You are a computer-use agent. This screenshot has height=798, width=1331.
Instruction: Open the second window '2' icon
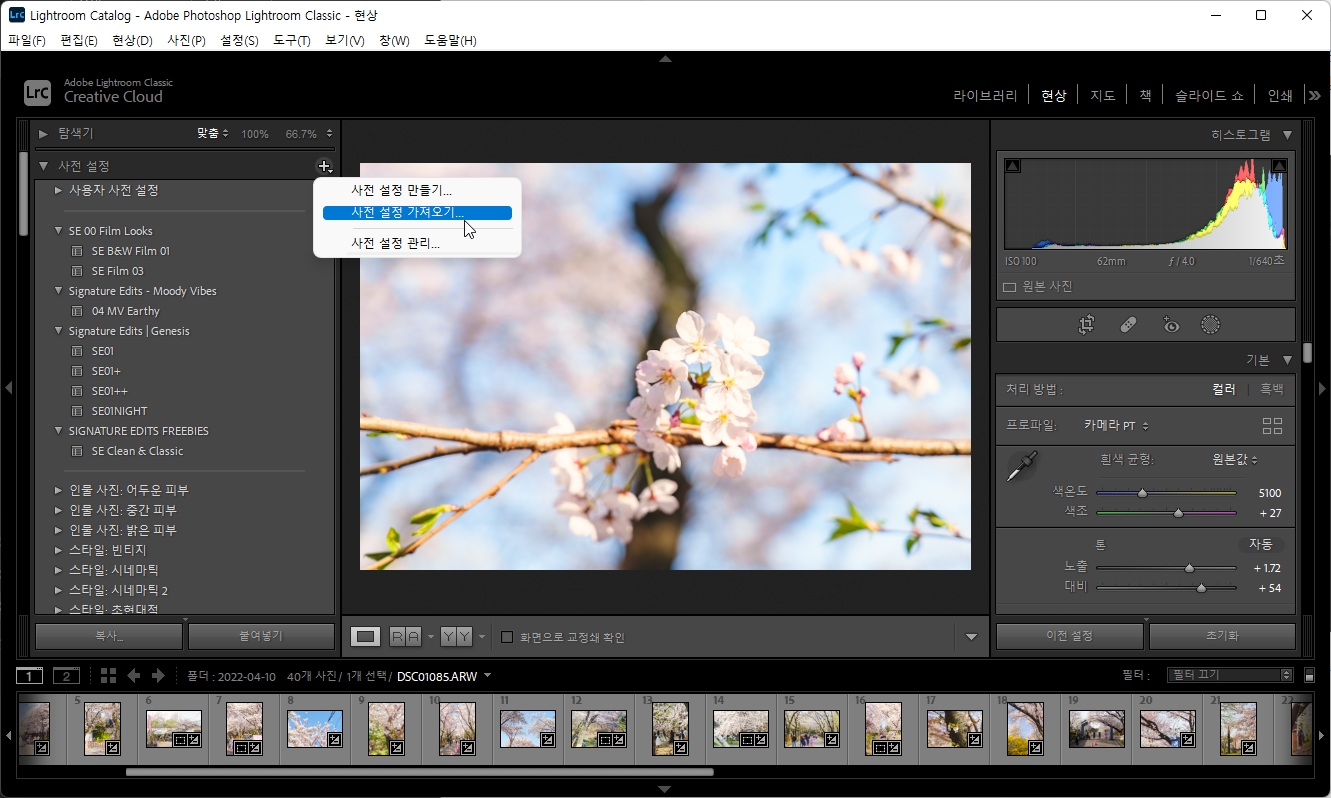coord(66,676)
